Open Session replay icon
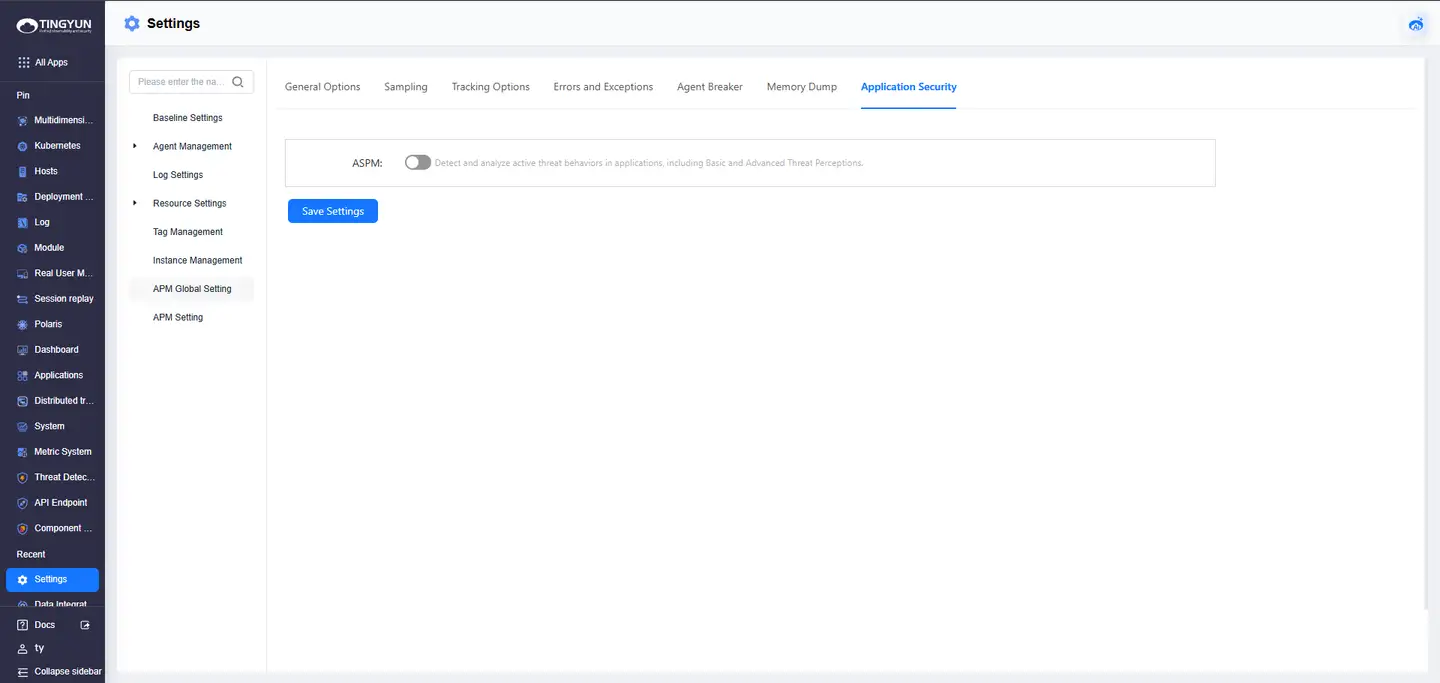 pos(22,299)
